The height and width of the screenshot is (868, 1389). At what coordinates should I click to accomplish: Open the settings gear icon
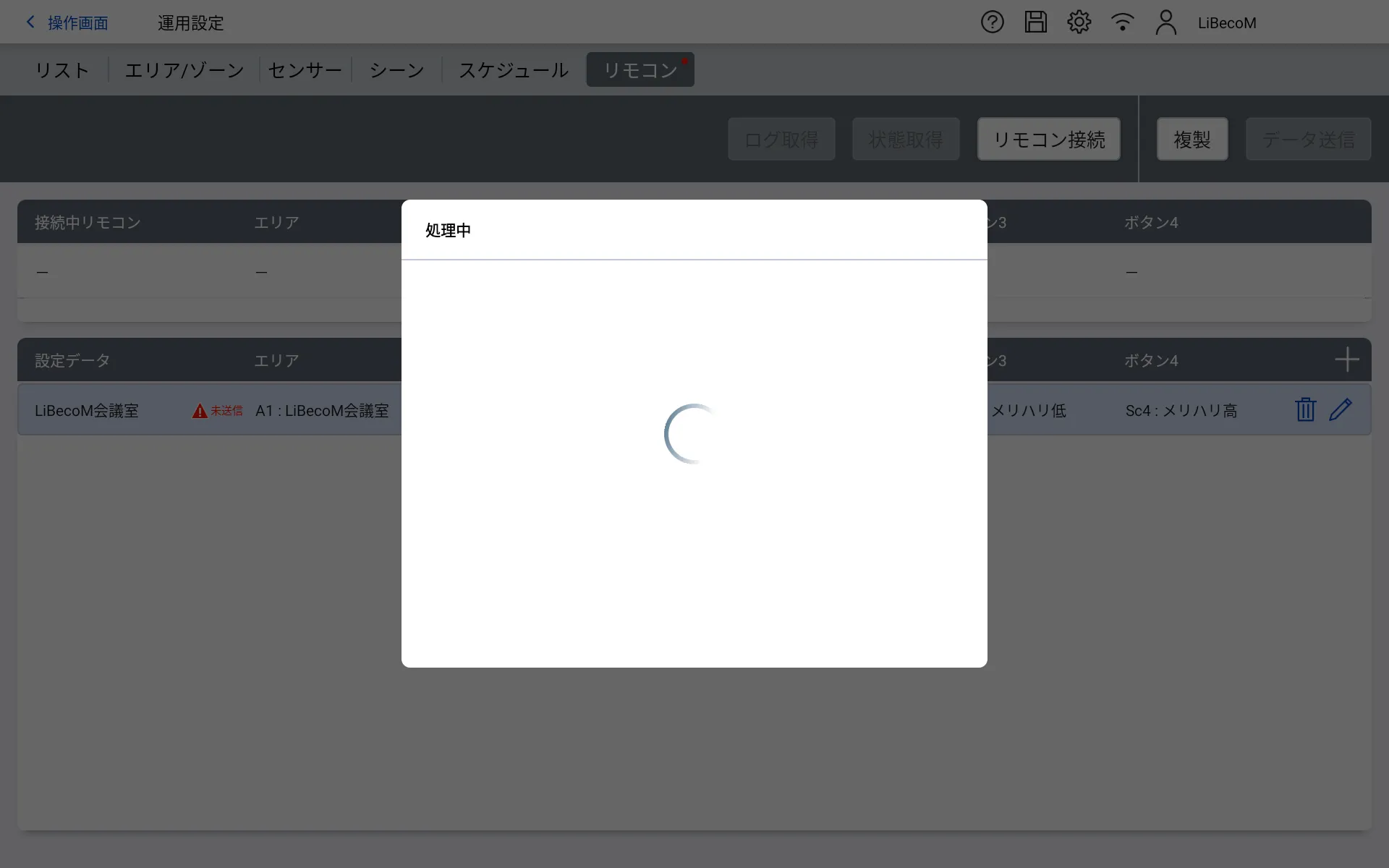click(1079, 22)
